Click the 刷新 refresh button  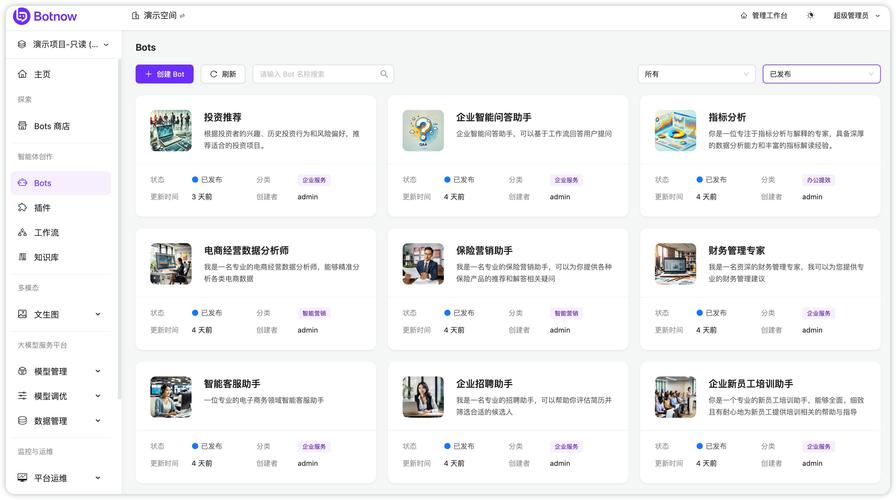click(223, 74)
